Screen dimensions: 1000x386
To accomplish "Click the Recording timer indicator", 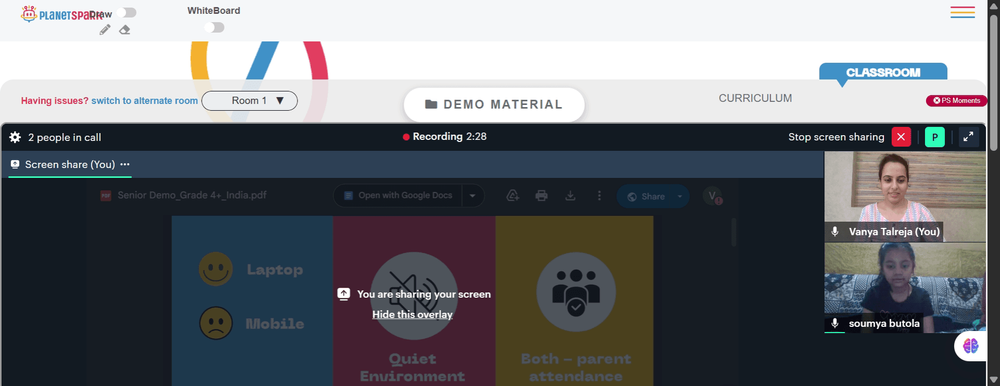I will point(445,137).
